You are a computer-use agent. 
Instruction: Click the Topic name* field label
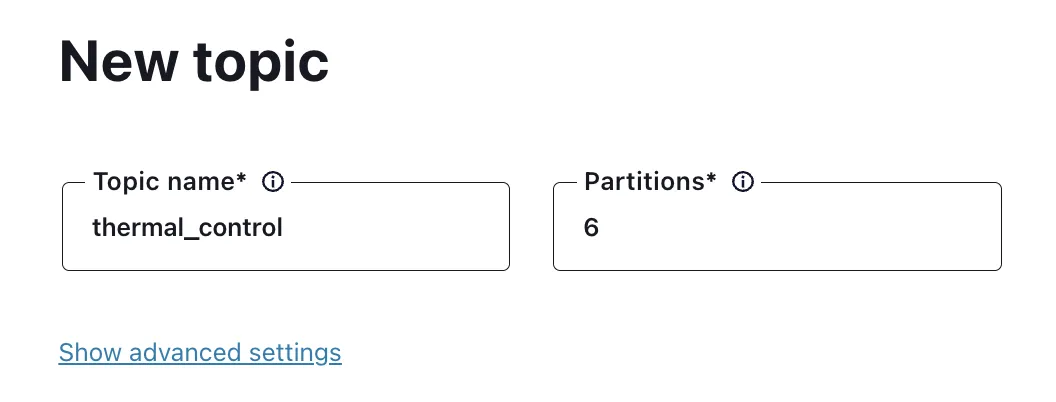tap(170, 182)
